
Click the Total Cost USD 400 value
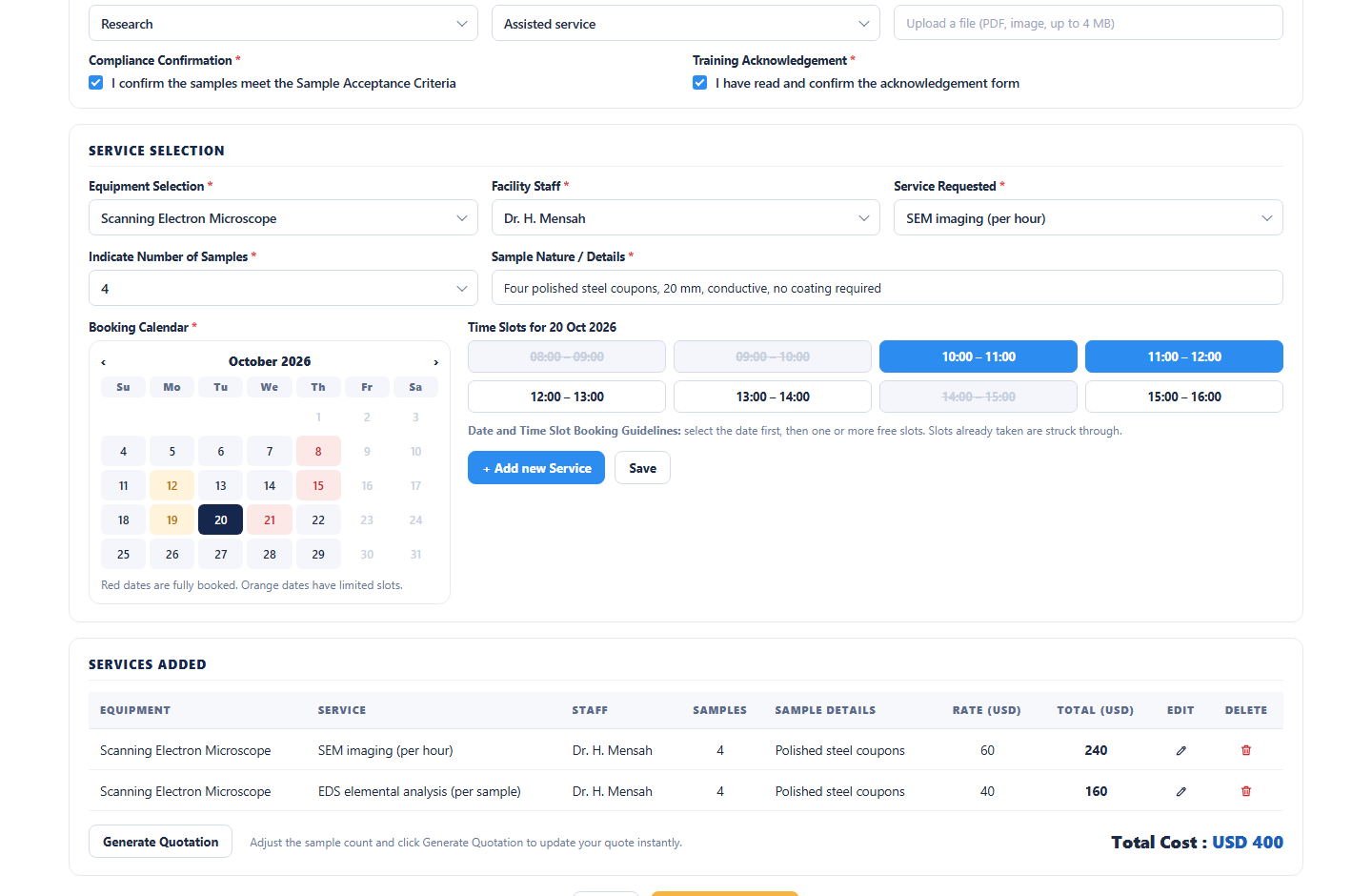click(x=1247, y=842)
